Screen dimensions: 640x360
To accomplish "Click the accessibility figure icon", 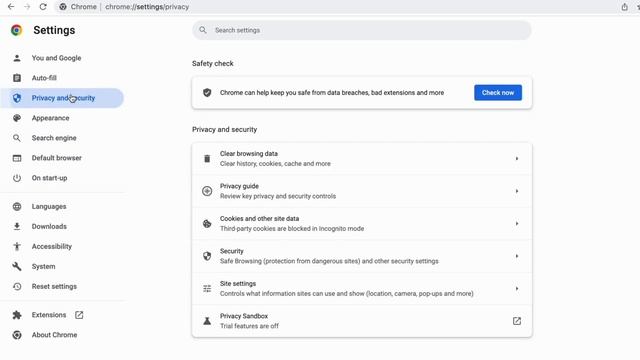I will 17,246.
